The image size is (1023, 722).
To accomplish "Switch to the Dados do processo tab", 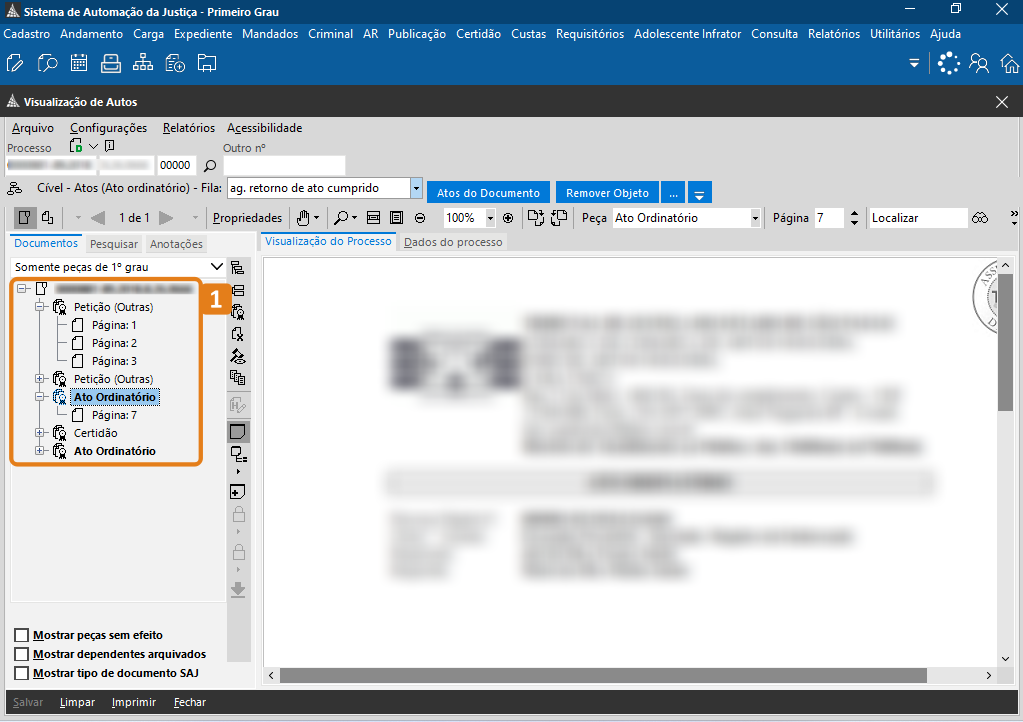I will (453, 242).
